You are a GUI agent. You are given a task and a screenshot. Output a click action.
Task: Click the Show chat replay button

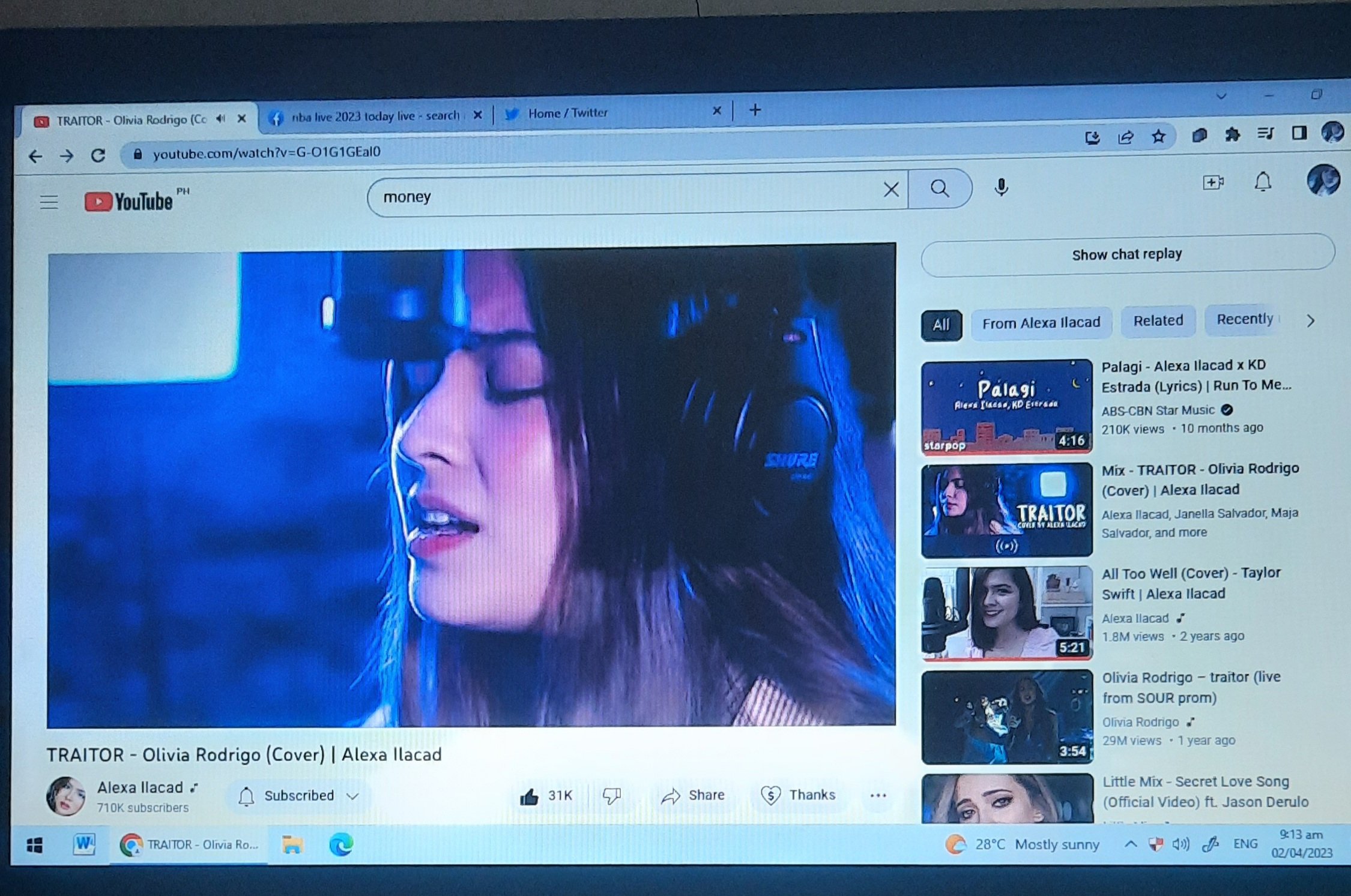pos(1127,254)
